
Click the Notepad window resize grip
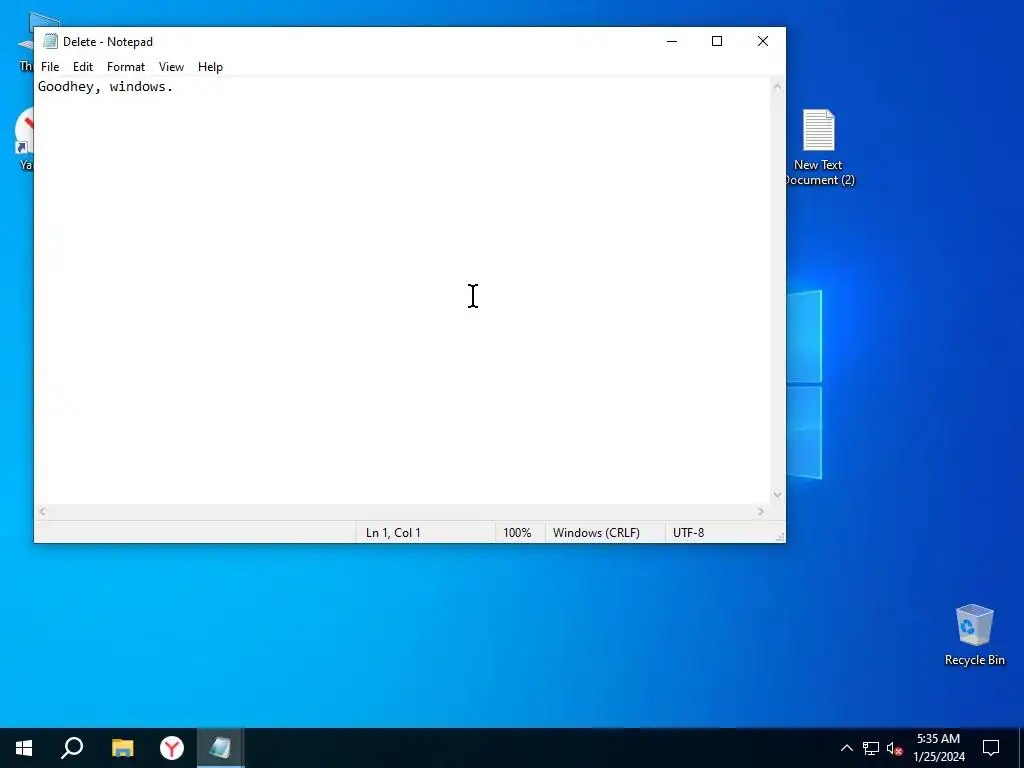tap(780, 537)
